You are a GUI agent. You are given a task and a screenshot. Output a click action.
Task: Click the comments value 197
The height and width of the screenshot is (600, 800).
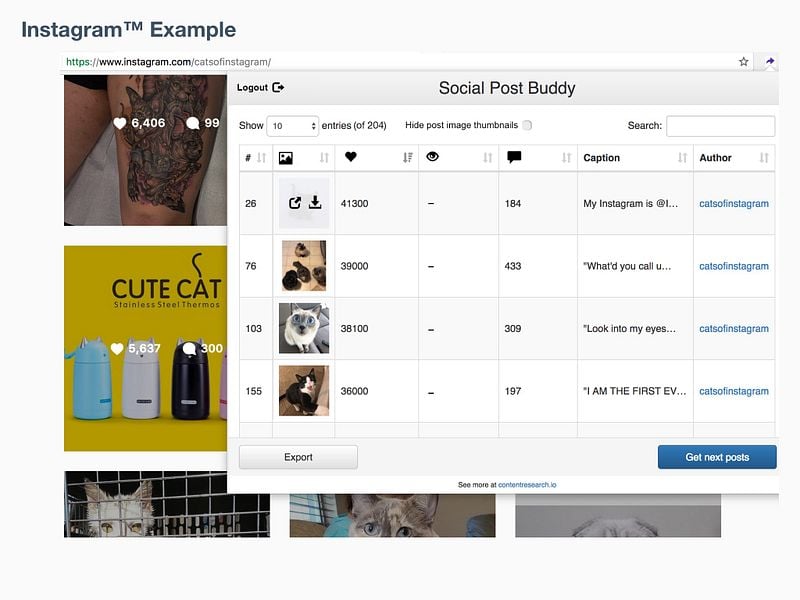pos(513,391)
